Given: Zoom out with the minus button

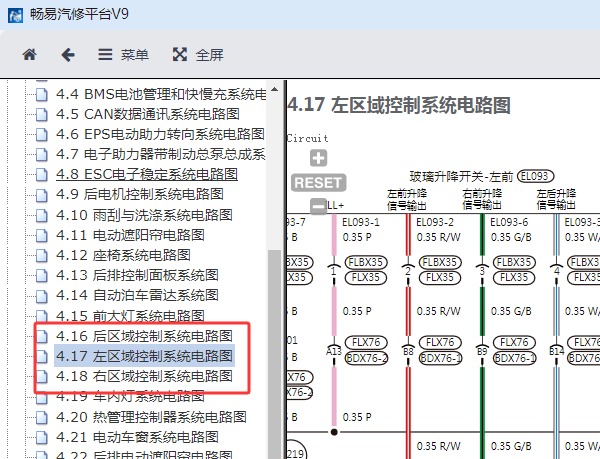Looking at the screenshot, I should pos(318,206).
